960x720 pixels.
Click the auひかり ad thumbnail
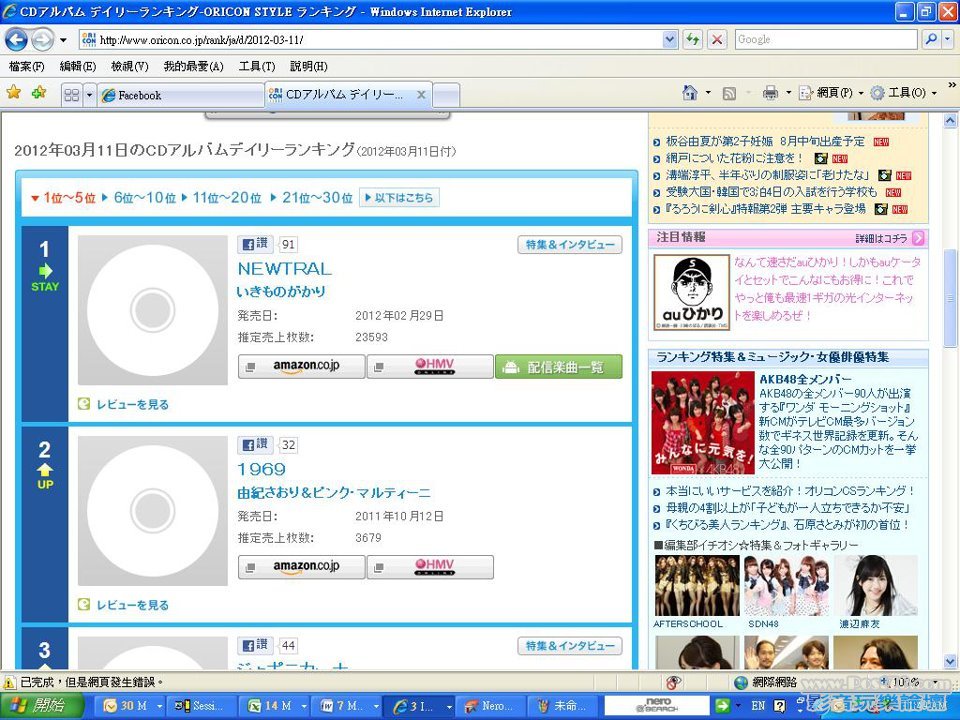pyautogui.click(x=691, y=293)
